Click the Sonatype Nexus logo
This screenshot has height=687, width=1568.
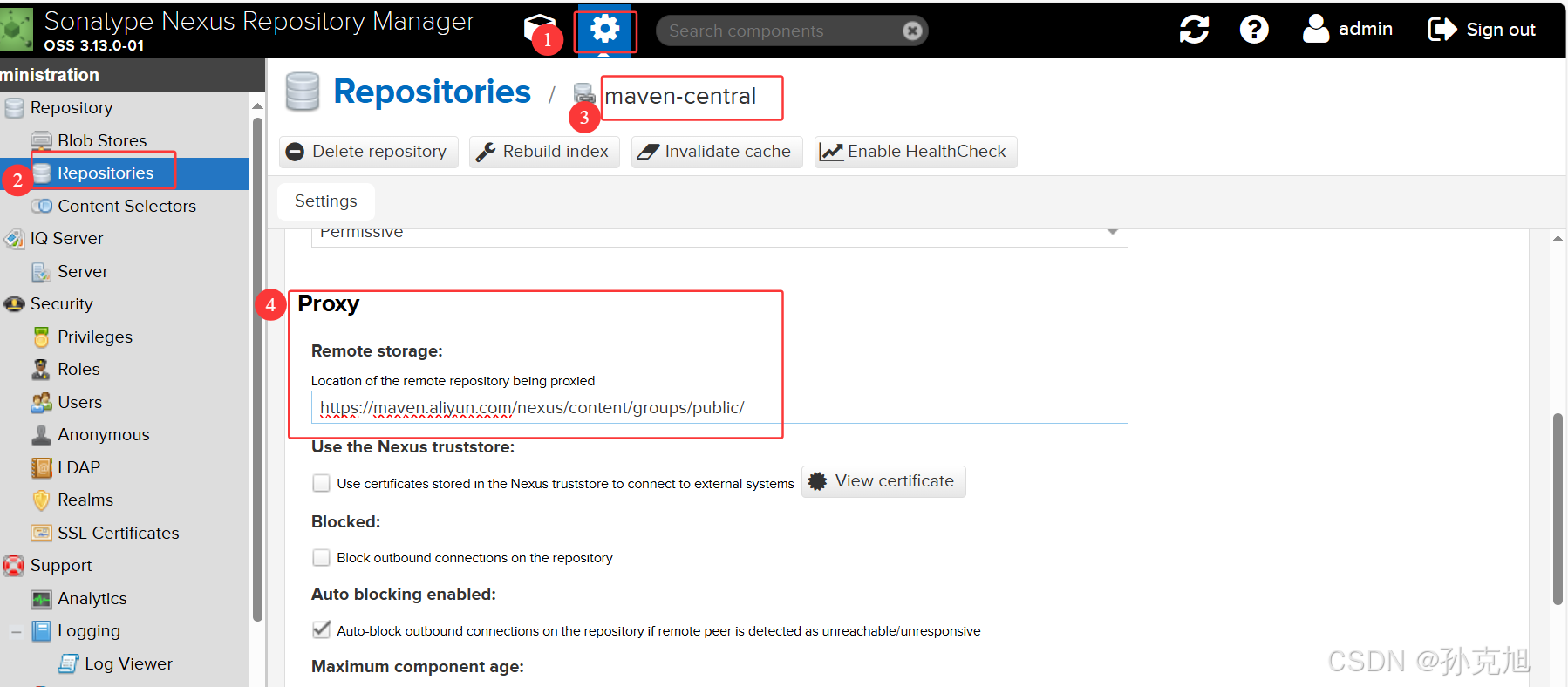click(16, 29)
